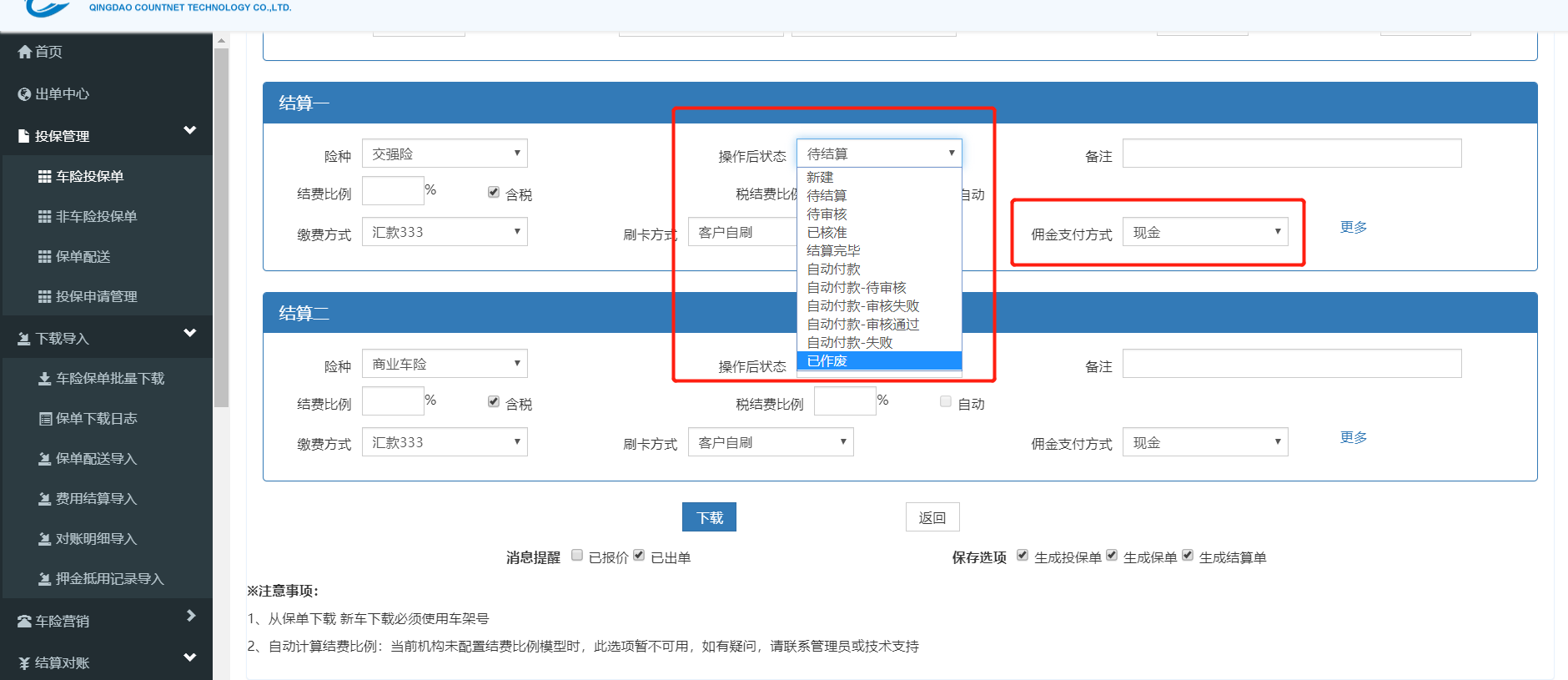Open the 缴费方式 dropdown in 结算一
1568x680 pixels.
click(x=445, y=232)
